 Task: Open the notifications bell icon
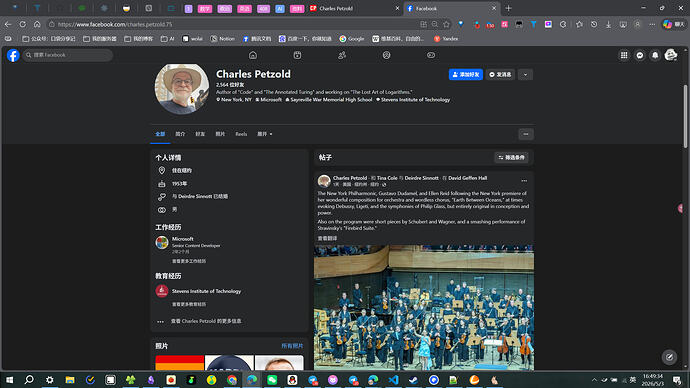(x=655, y=55)
